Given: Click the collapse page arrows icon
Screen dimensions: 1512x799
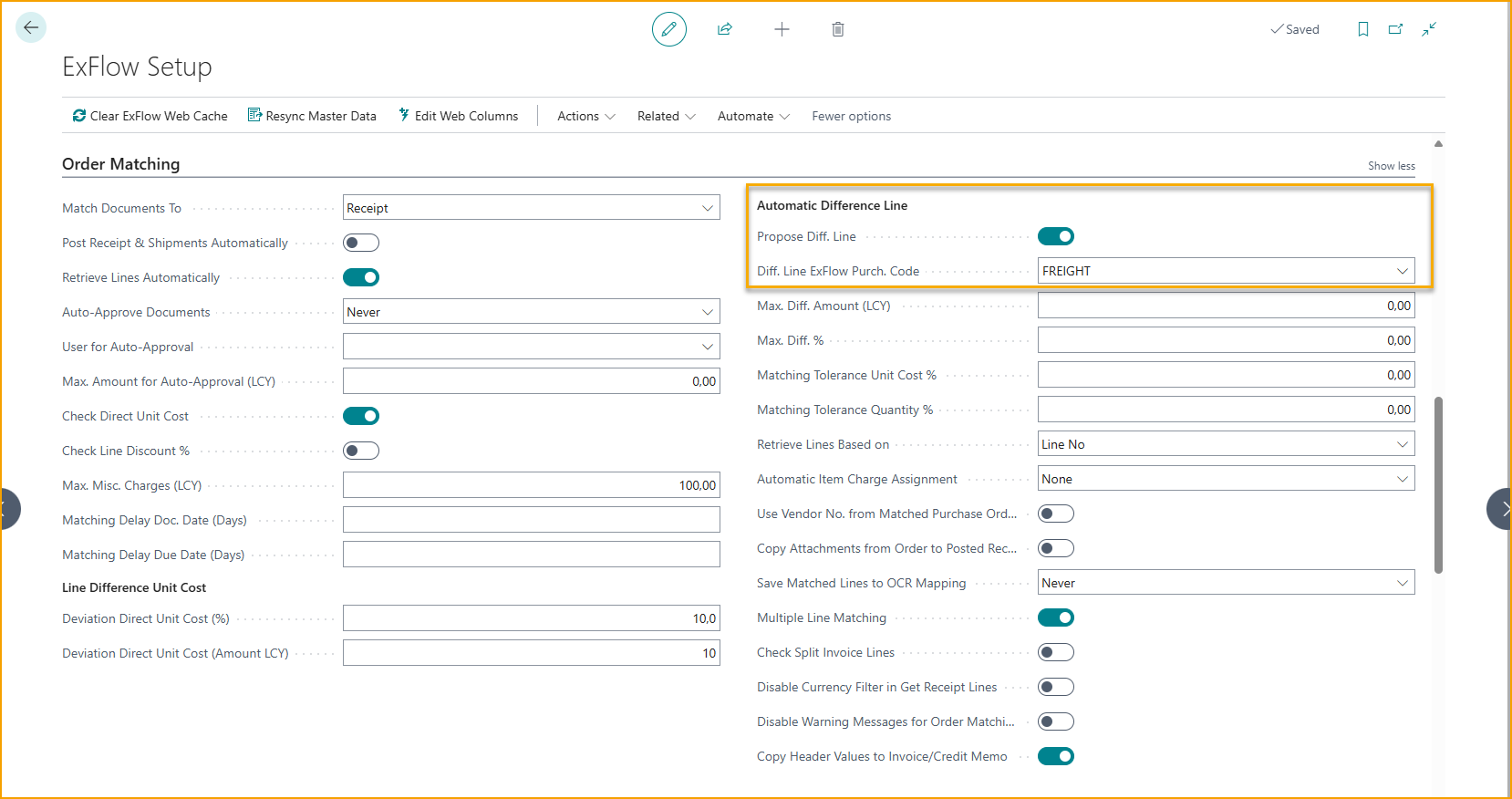Looking at the screenshot, I should coord(1429,29).
